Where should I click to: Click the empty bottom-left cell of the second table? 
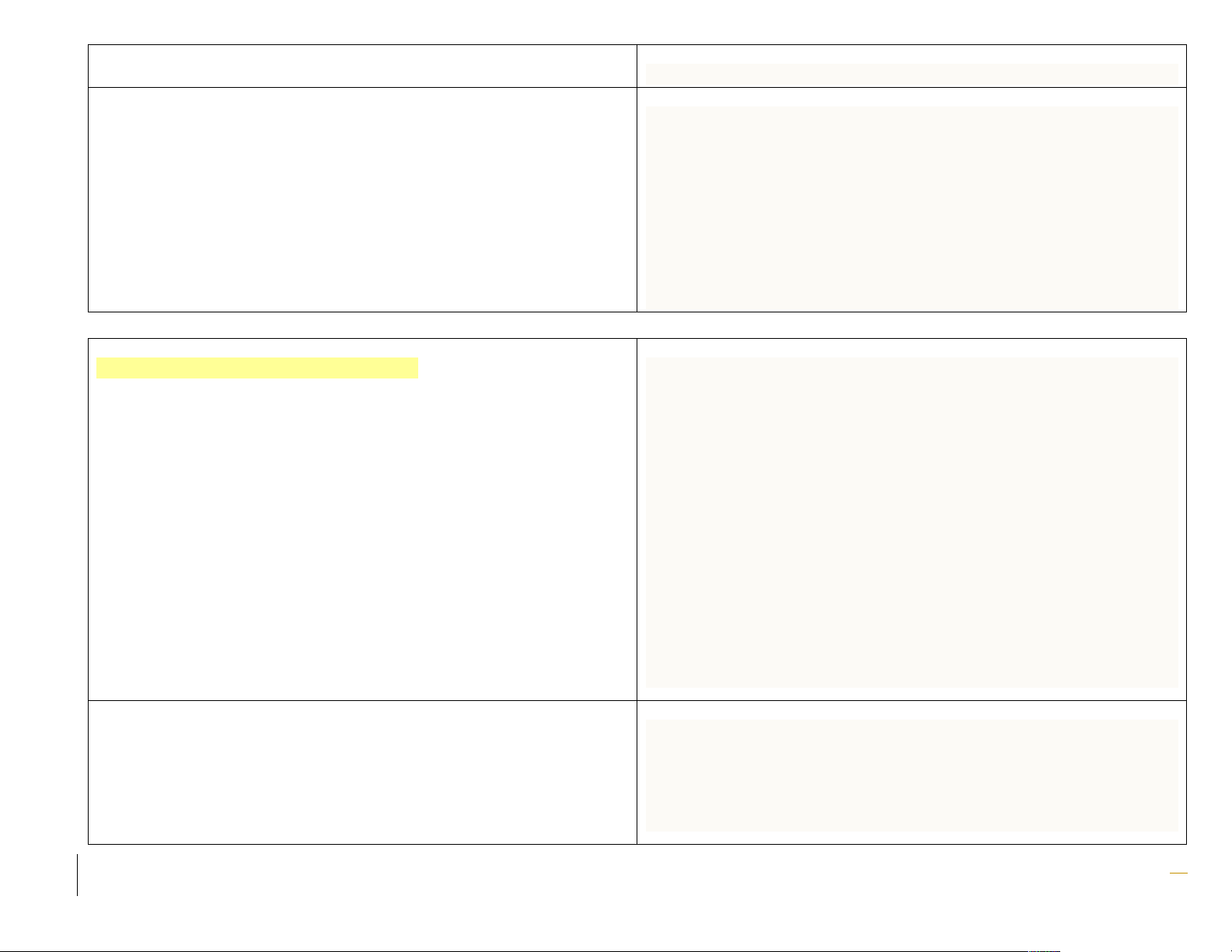[x=362, y=772]
